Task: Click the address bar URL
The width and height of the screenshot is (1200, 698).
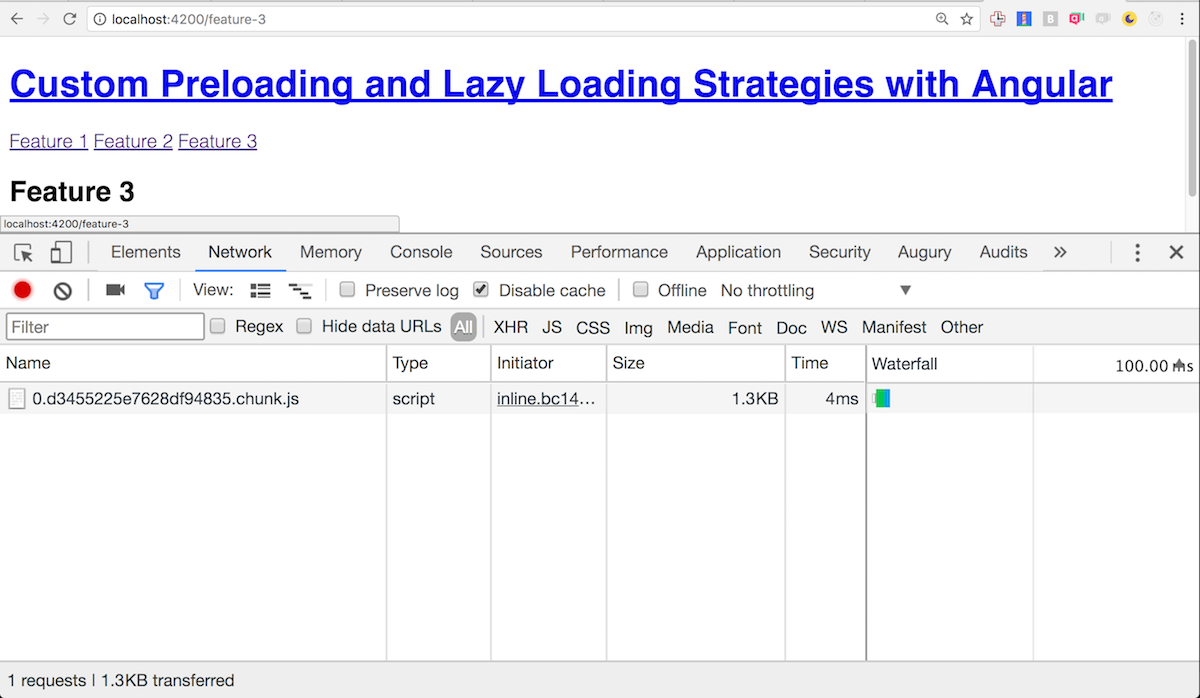Action: (188, 19)
